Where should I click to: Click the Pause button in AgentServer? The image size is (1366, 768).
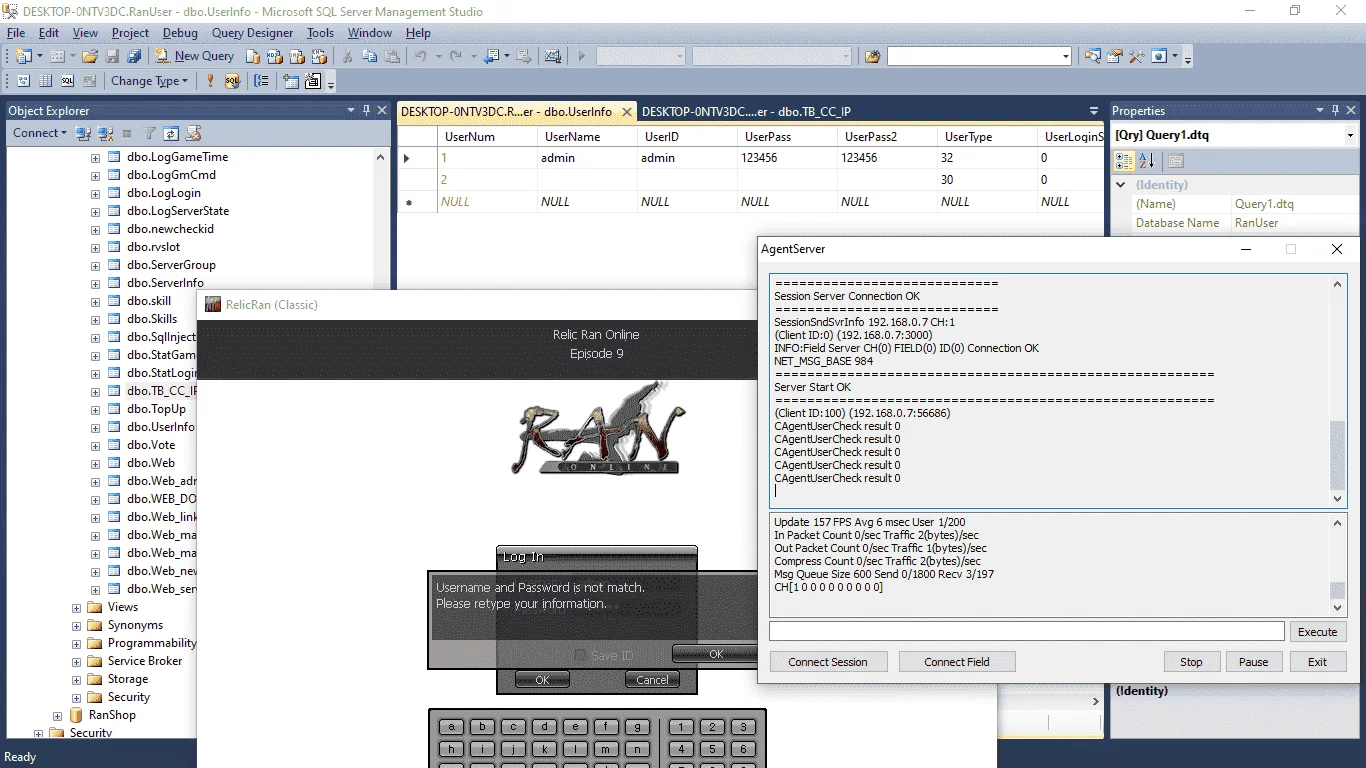1253,662
